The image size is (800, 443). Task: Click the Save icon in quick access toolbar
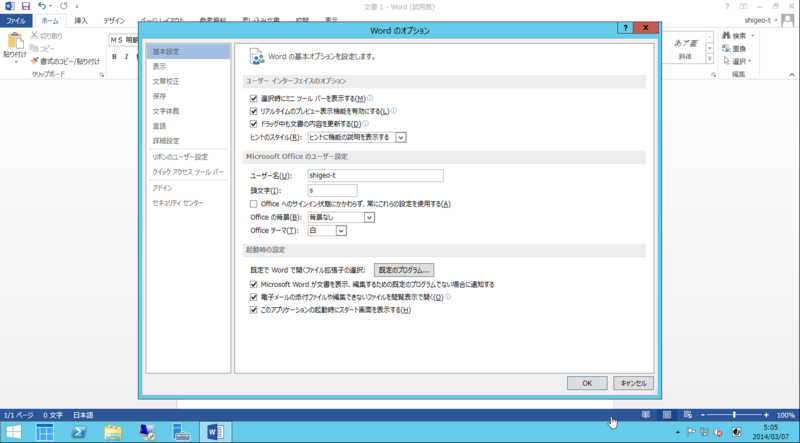pyautogui.click(x=26, y=6)
